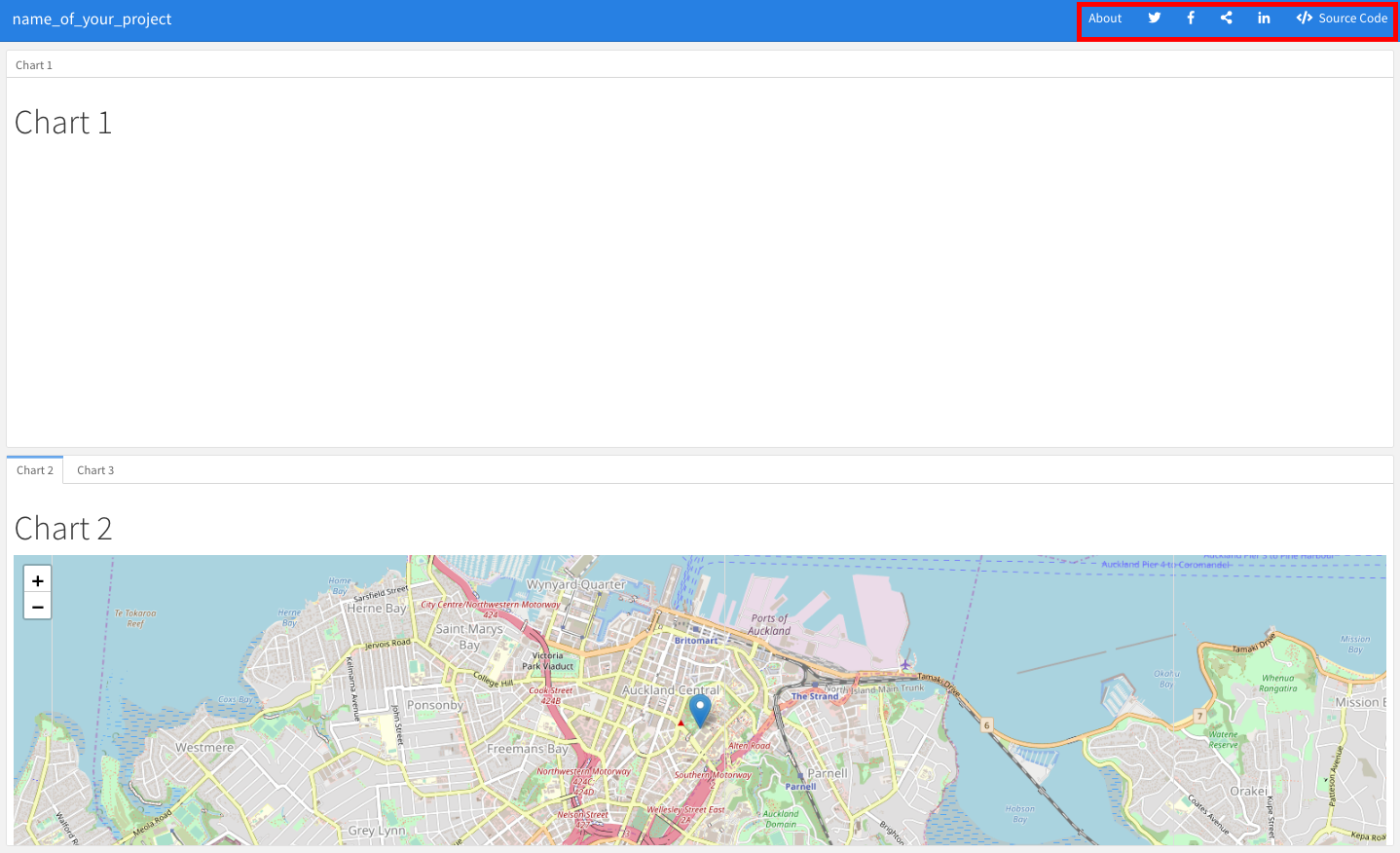Screen dimensions: 1400x853
Task: Select the Chart 2 tab
Action: click(35, 470)
